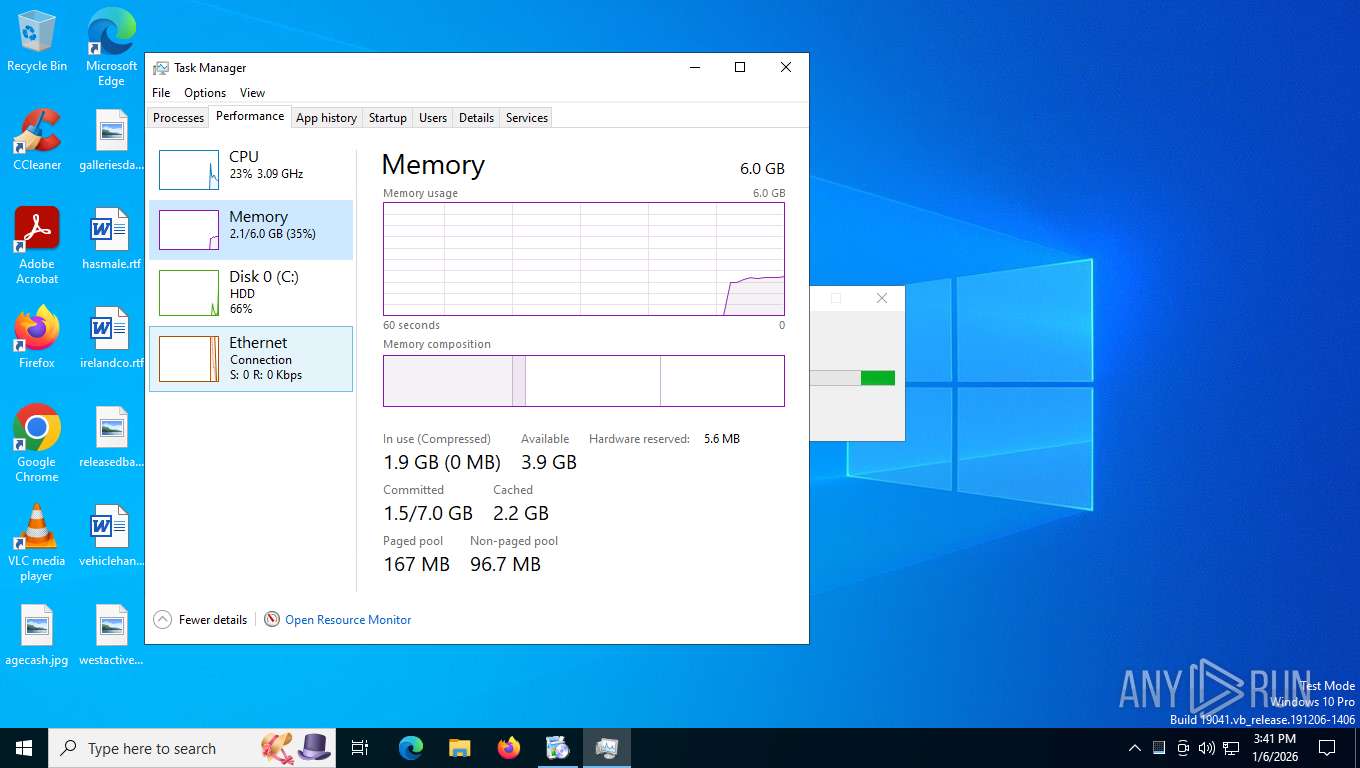The width and height of the screenshot is (1360, 768).
Task: Click the Task Manager taskbar button
Action: tap(607, 748)
